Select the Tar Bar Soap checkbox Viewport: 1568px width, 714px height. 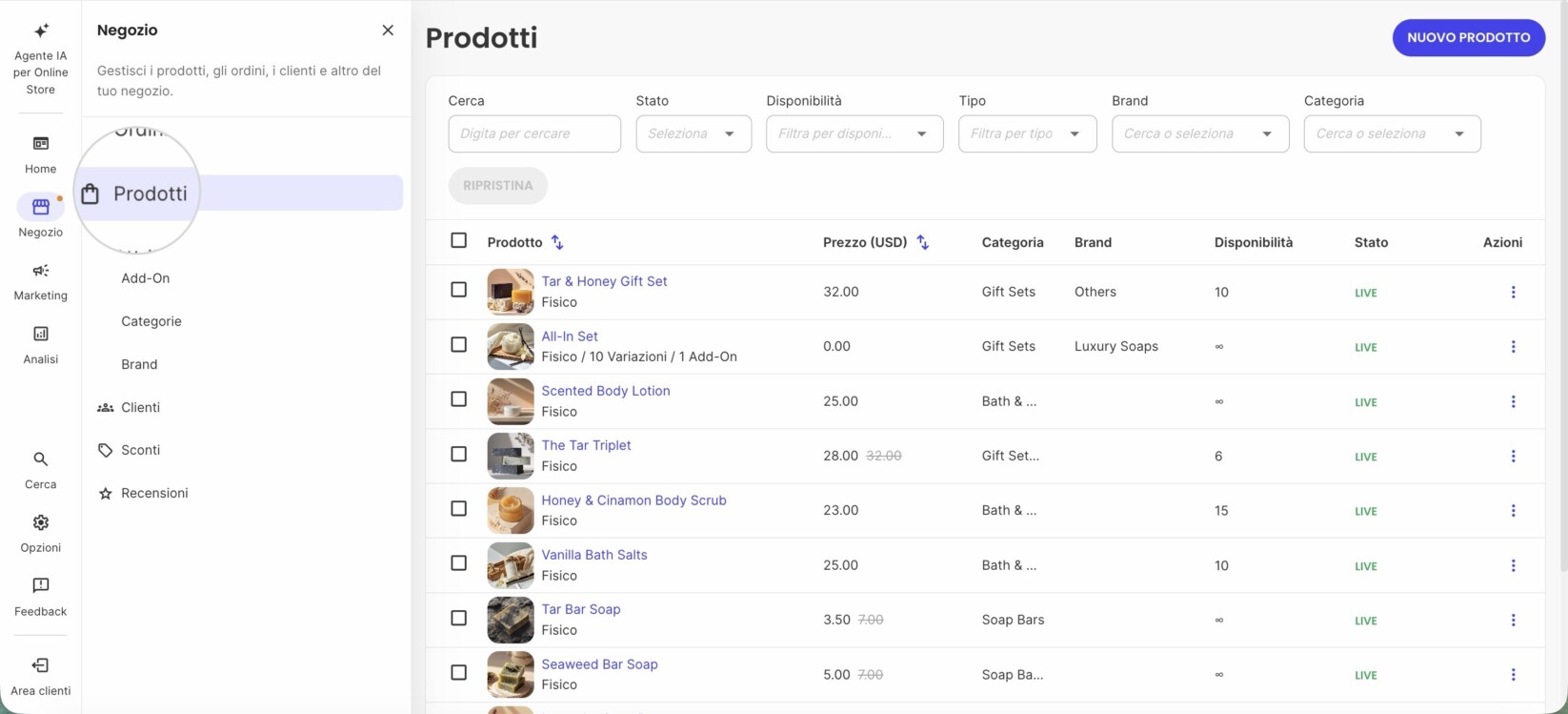pos(459,618)
